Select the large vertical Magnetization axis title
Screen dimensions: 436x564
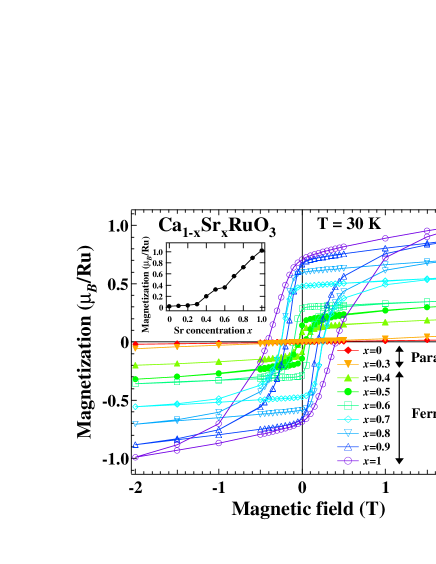[x=85, y=342]
